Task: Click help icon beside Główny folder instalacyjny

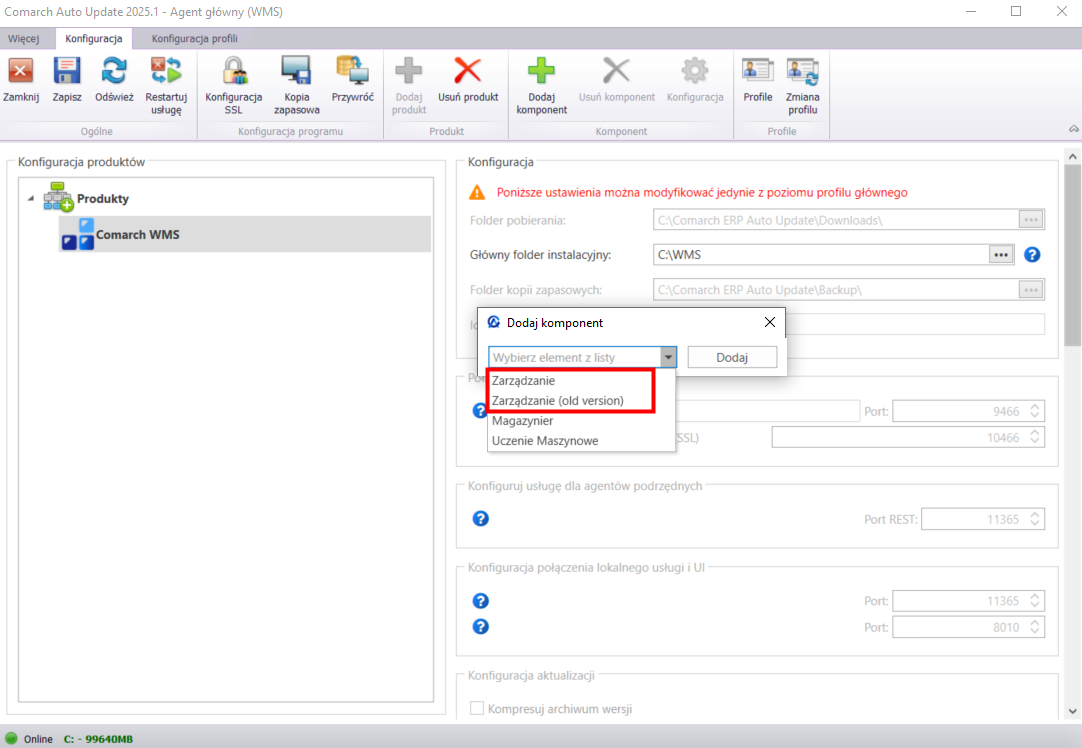Action: [x=1032, y=255]
